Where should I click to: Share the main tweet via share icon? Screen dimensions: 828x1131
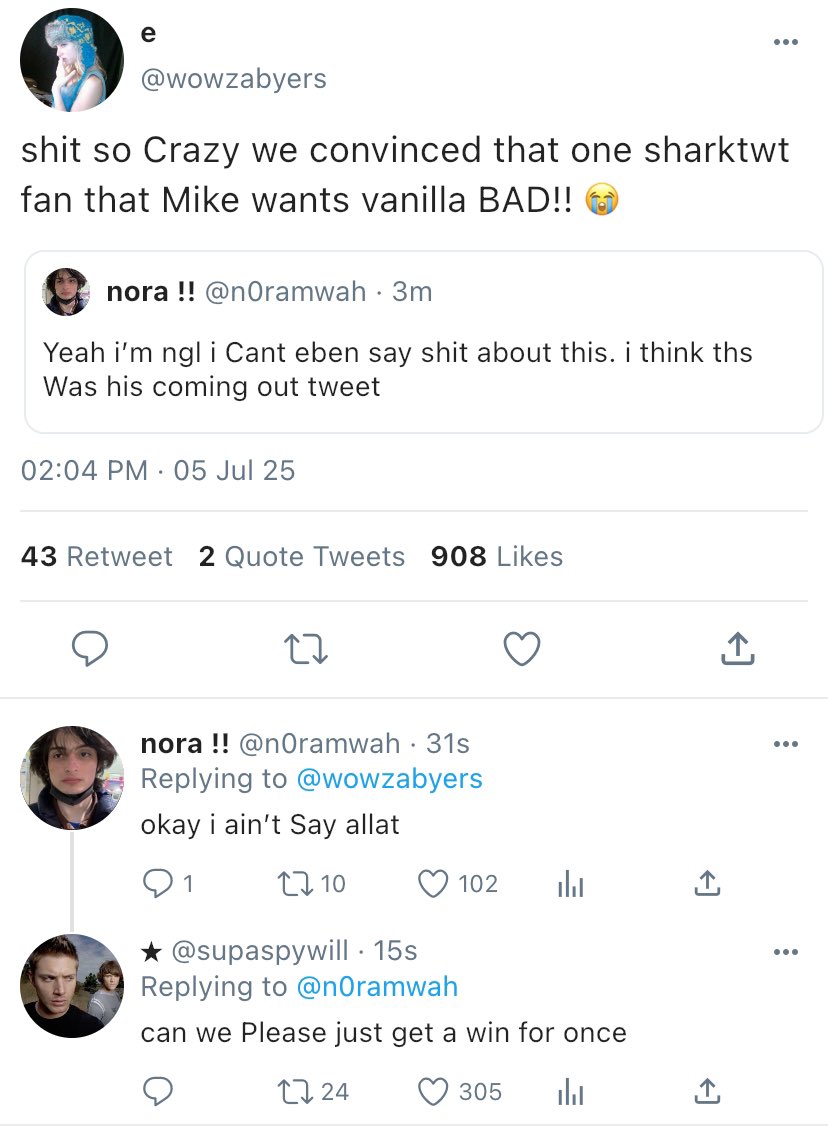tap(736, 650)
